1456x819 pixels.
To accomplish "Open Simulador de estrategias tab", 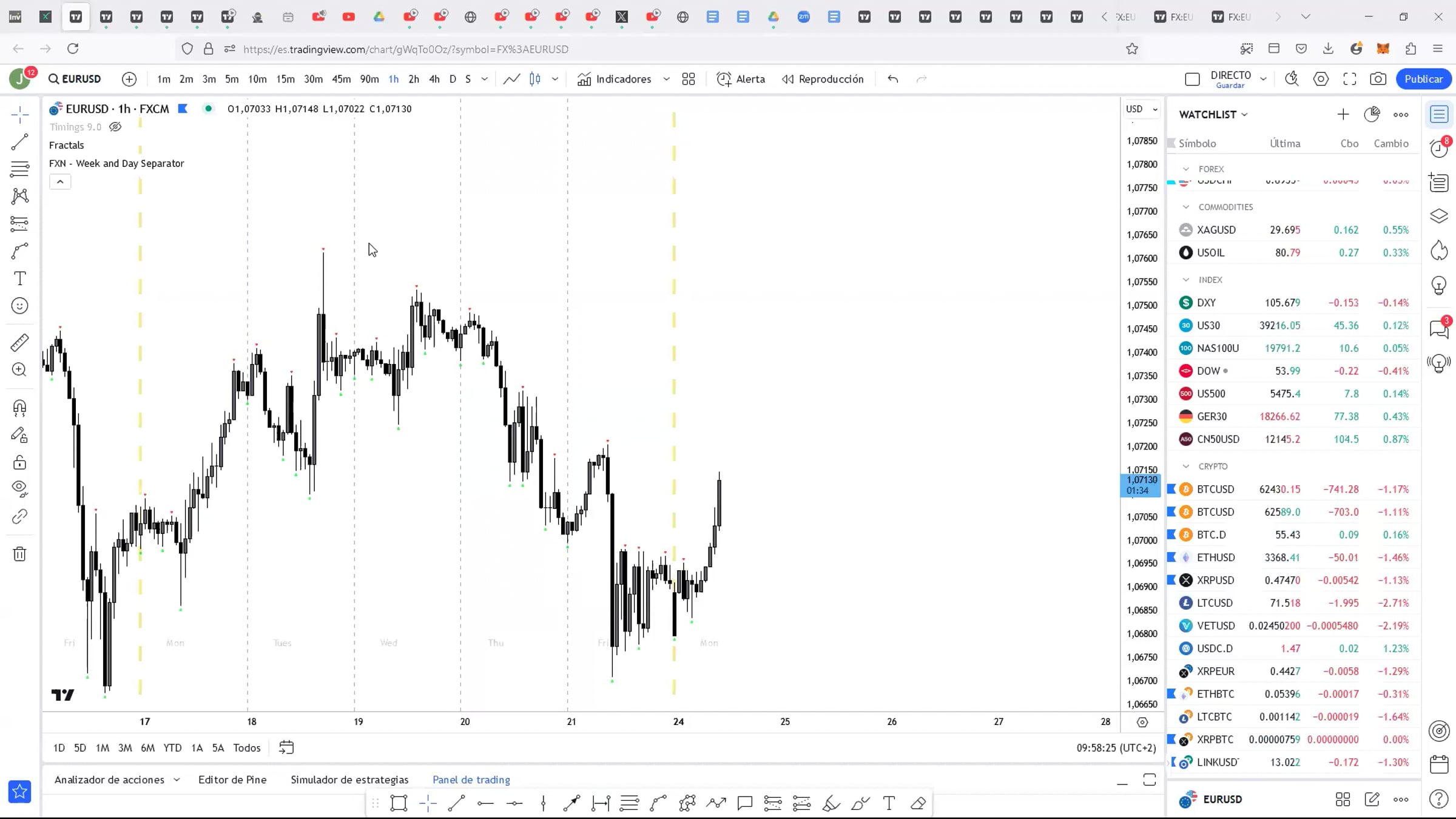I will pyautogui.click(x=349, y=780).
